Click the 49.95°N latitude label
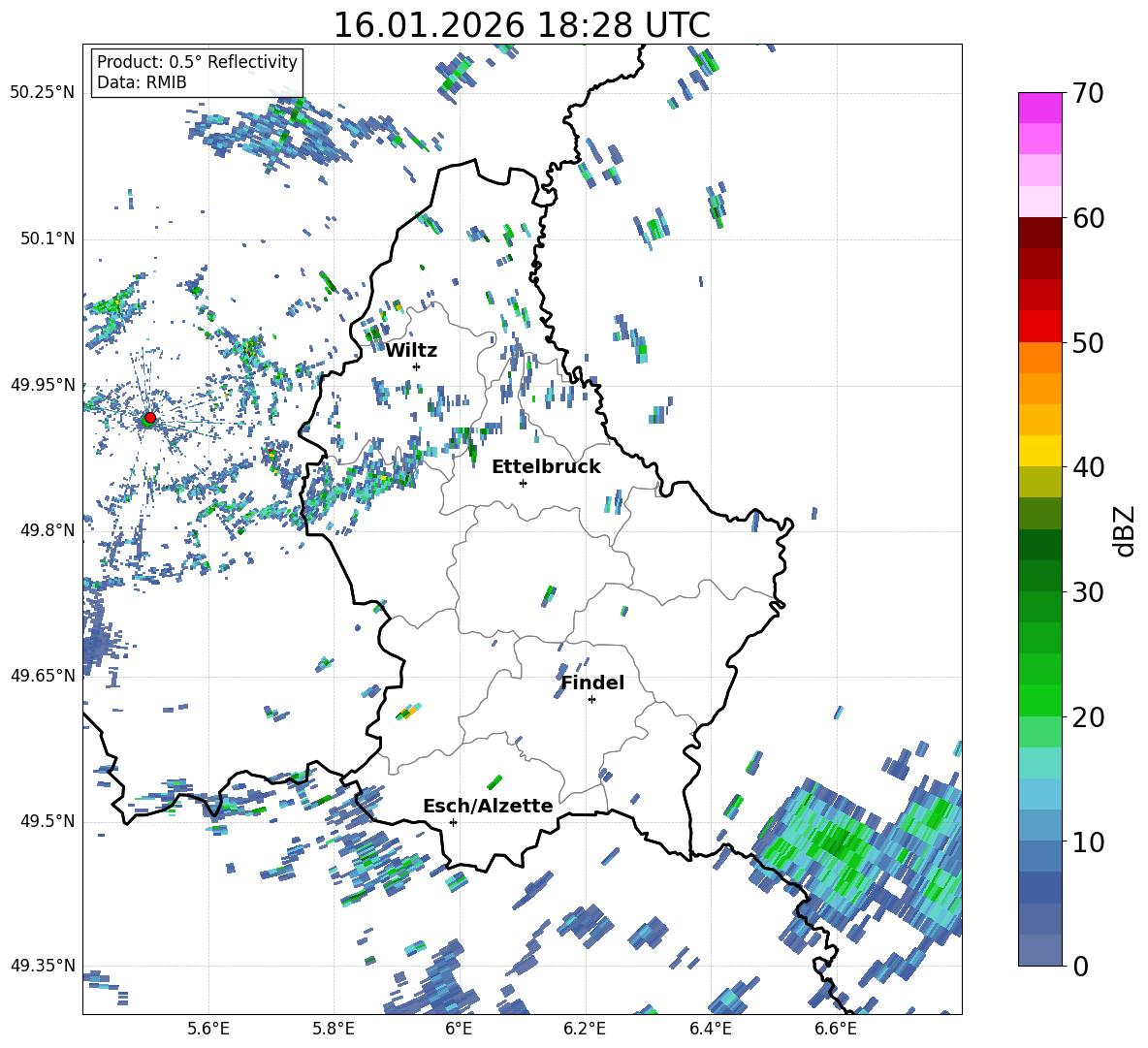The height and width of the screenshot is (1048, 1148). click(x=43, y=384)
